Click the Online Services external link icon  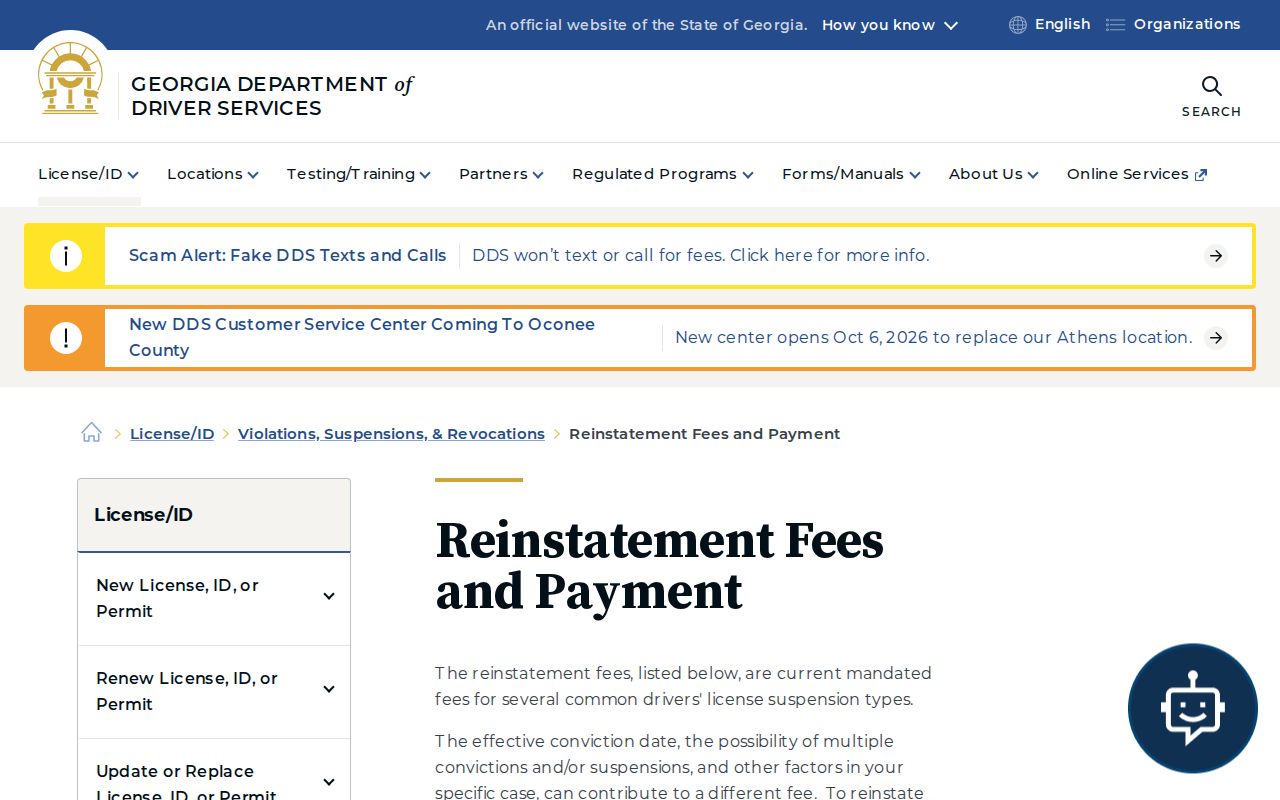click(x=1201, y=175)
